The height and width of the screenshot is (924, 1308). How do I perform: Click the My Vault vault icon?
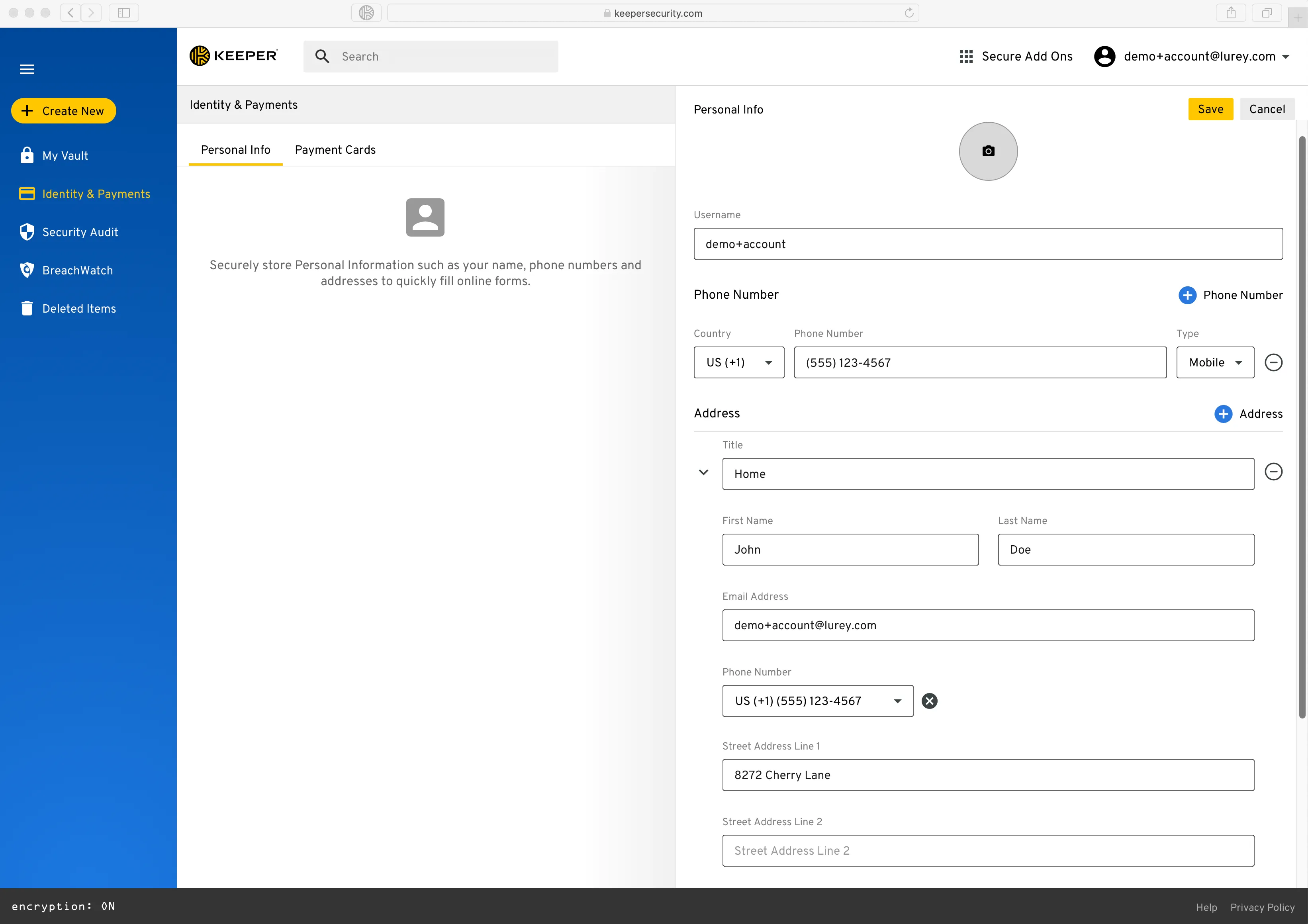click(27, 155)
